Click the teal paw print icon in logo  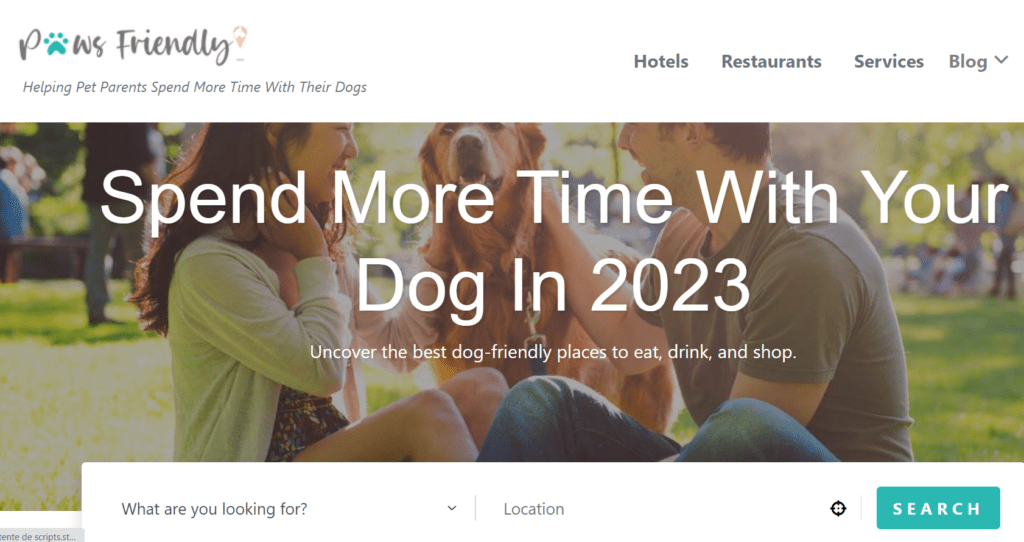56,43
